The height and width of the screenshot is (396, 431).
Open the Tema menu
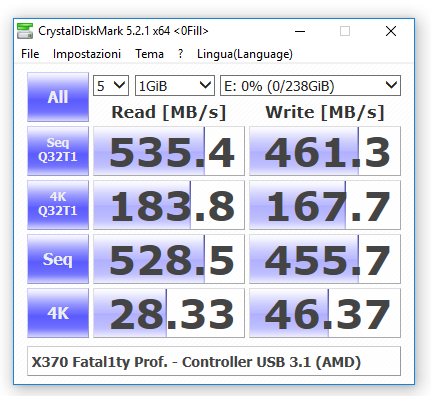pyautogui.click(x=149, y=54)
